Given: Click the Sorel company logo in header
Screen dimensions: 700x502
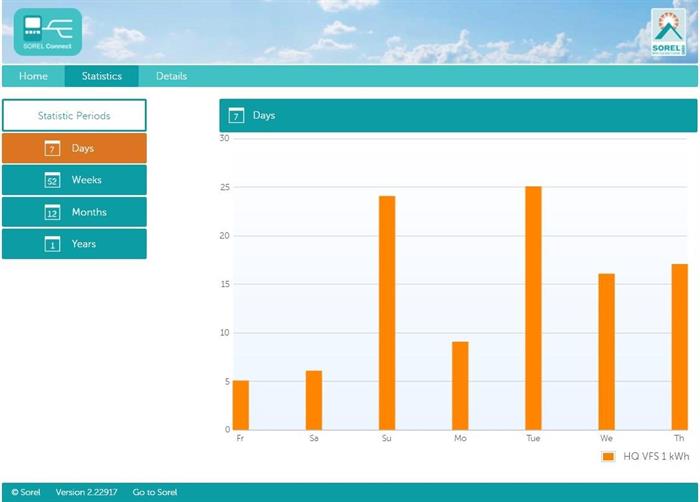Looking at the screenshot, I should pyautogui.click(x=668, y=32).
